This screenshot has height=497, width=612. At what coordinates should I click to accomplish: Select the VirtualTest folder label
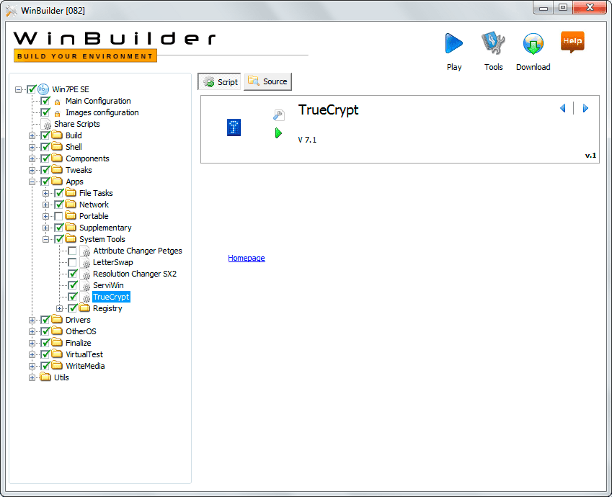point(84,354)
